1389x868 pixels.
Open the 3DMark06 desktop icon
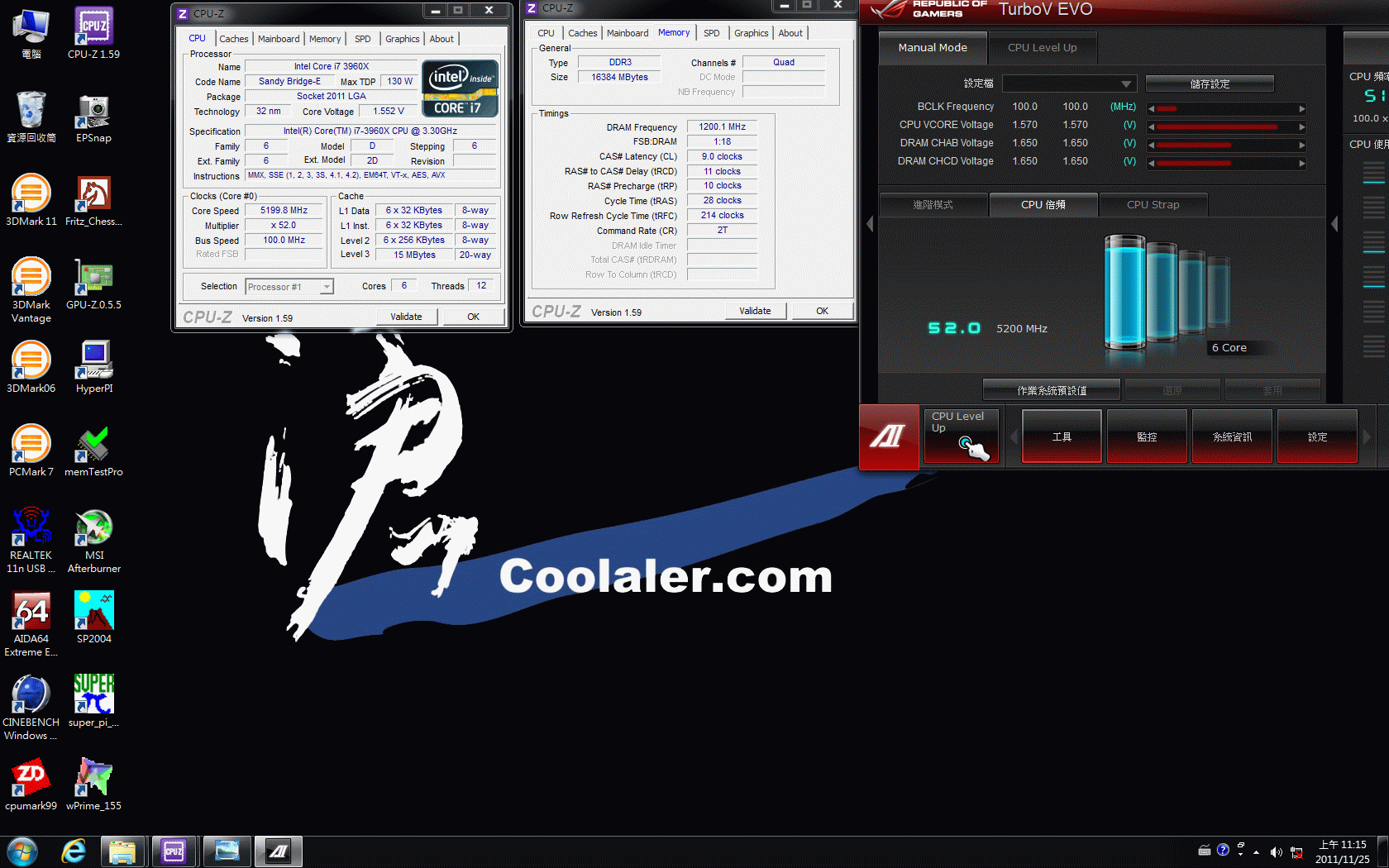pyautogui.click(x=31, y=367)
